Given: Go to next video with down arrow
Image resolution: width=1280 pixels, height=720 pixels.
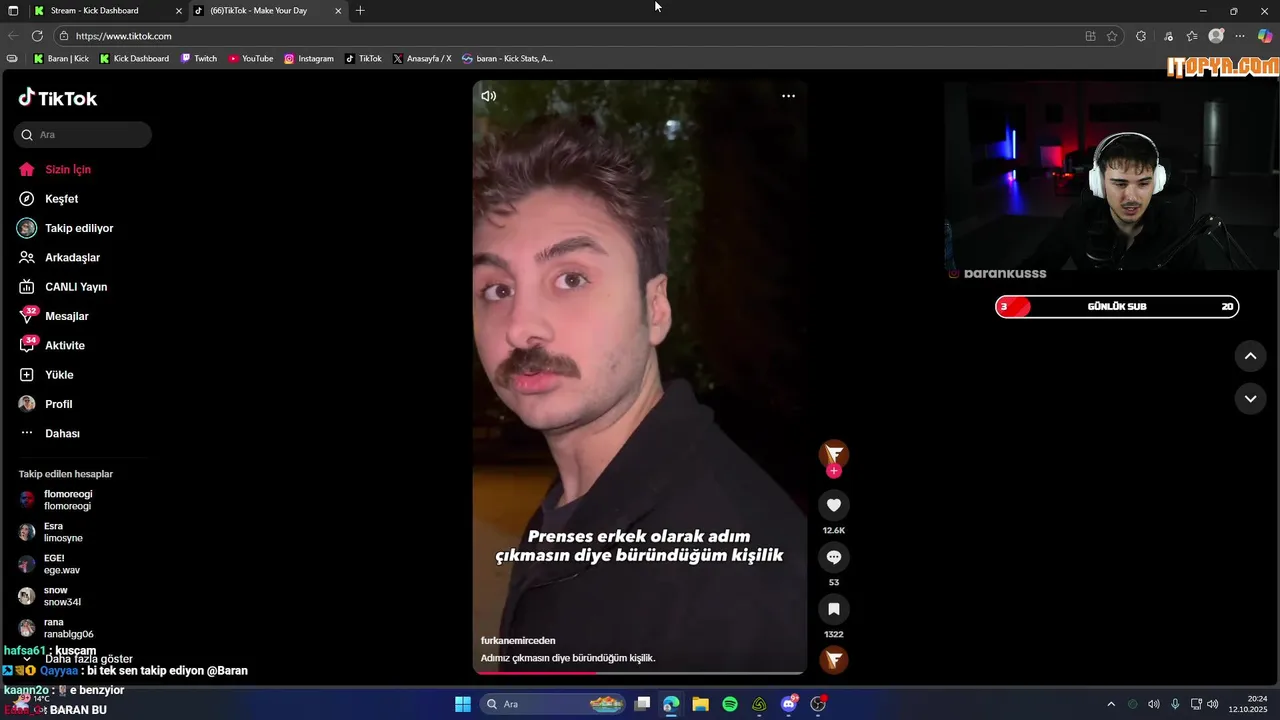Looking at the screenshot, I should 1250,399.
